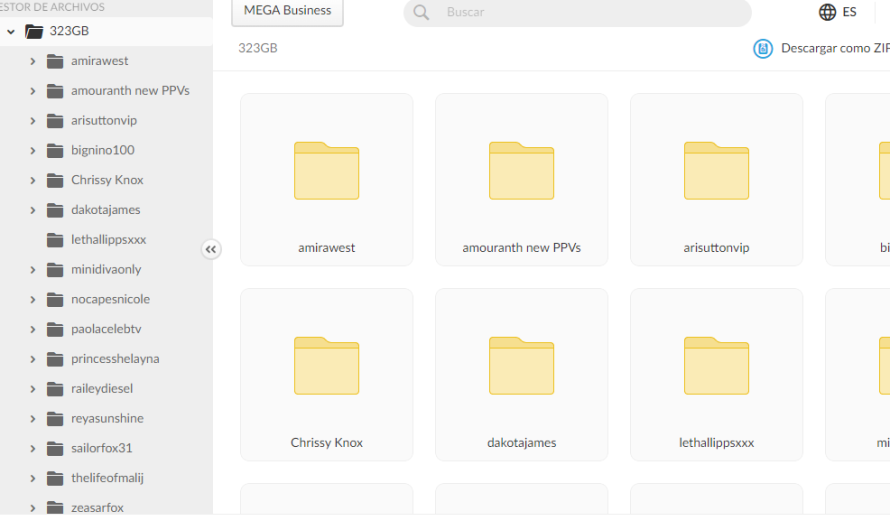The image size is (890, 530).
Task: Select zeasarfox label in tree
Action: (x=97, y=507)
